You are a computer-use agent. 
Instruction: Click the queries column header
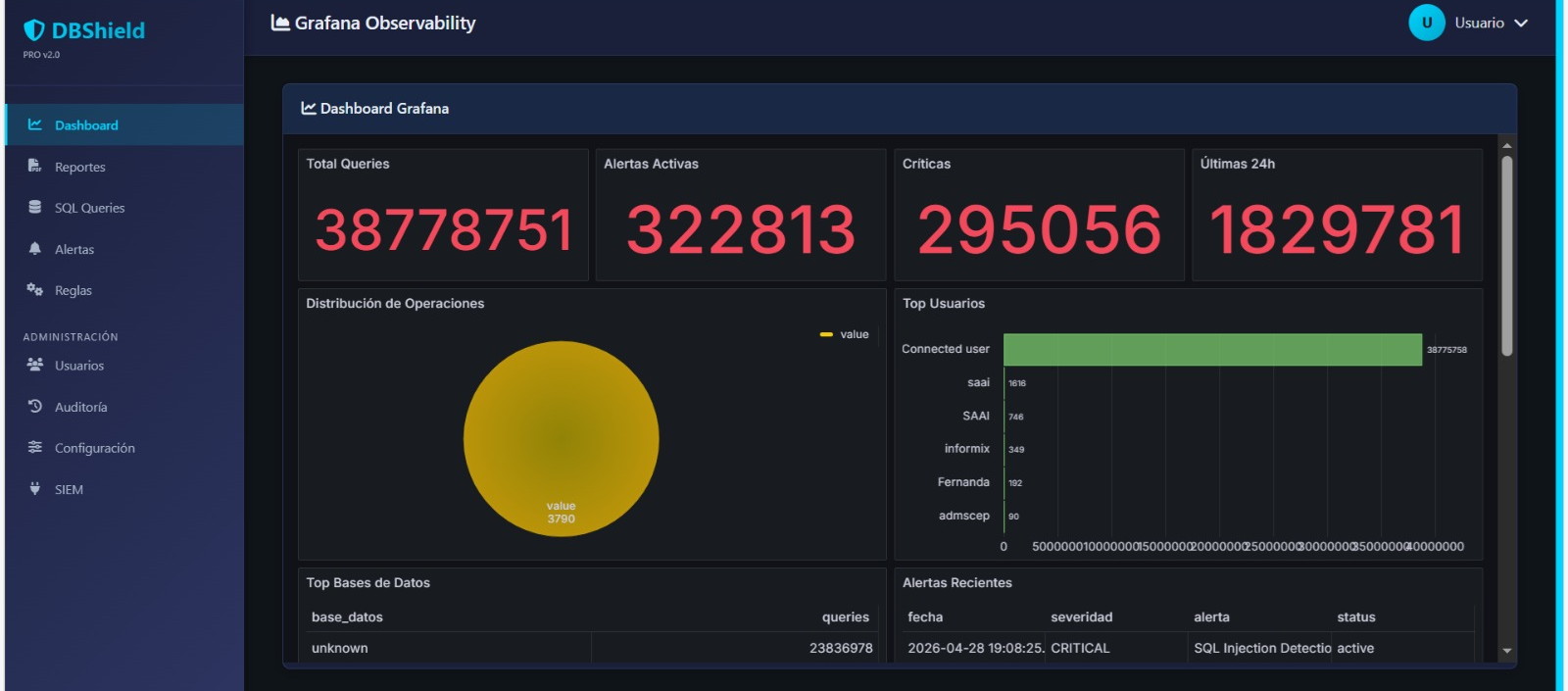(846, 617)
